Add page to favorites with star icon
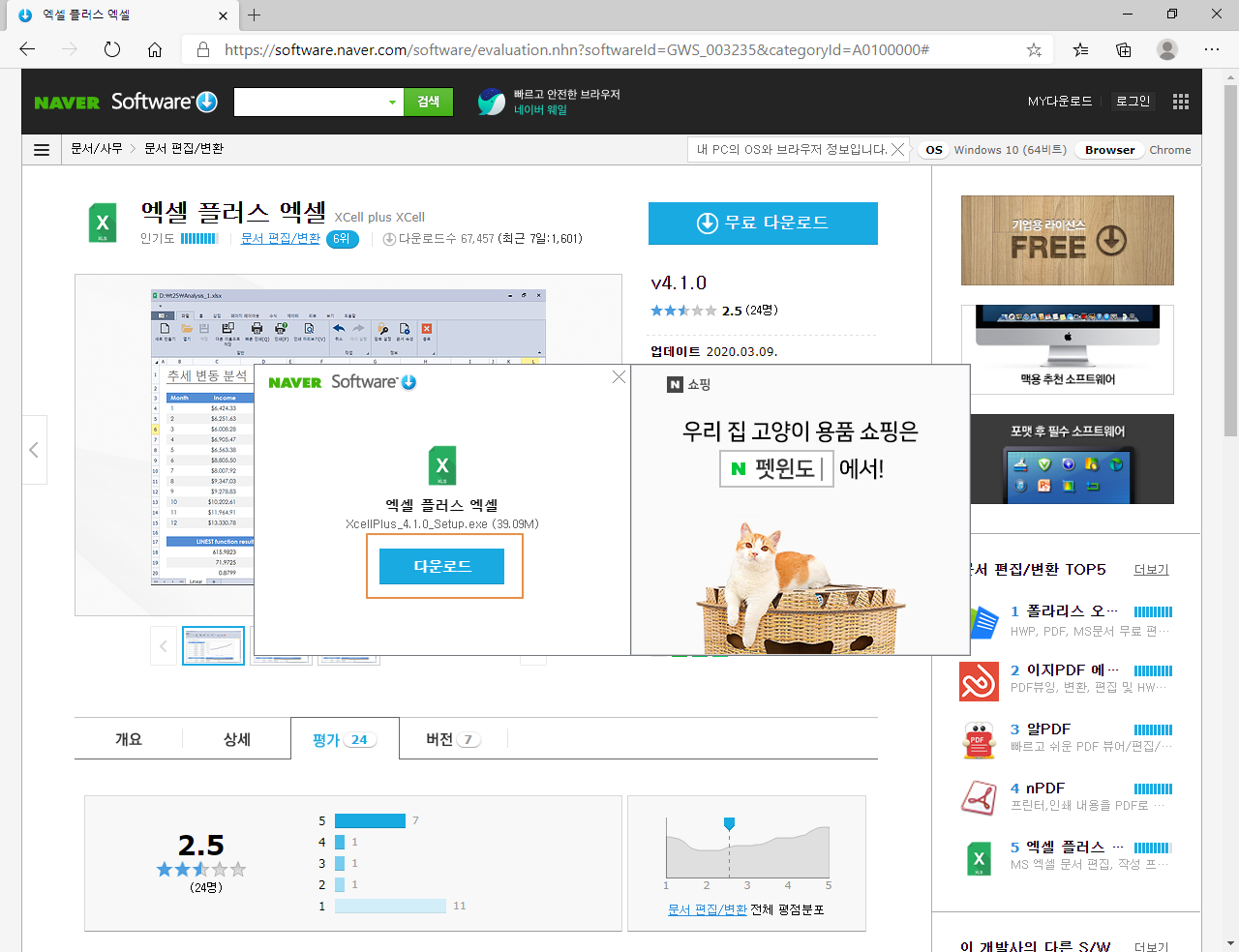The image size is (1239, 952). [1034, 49]
